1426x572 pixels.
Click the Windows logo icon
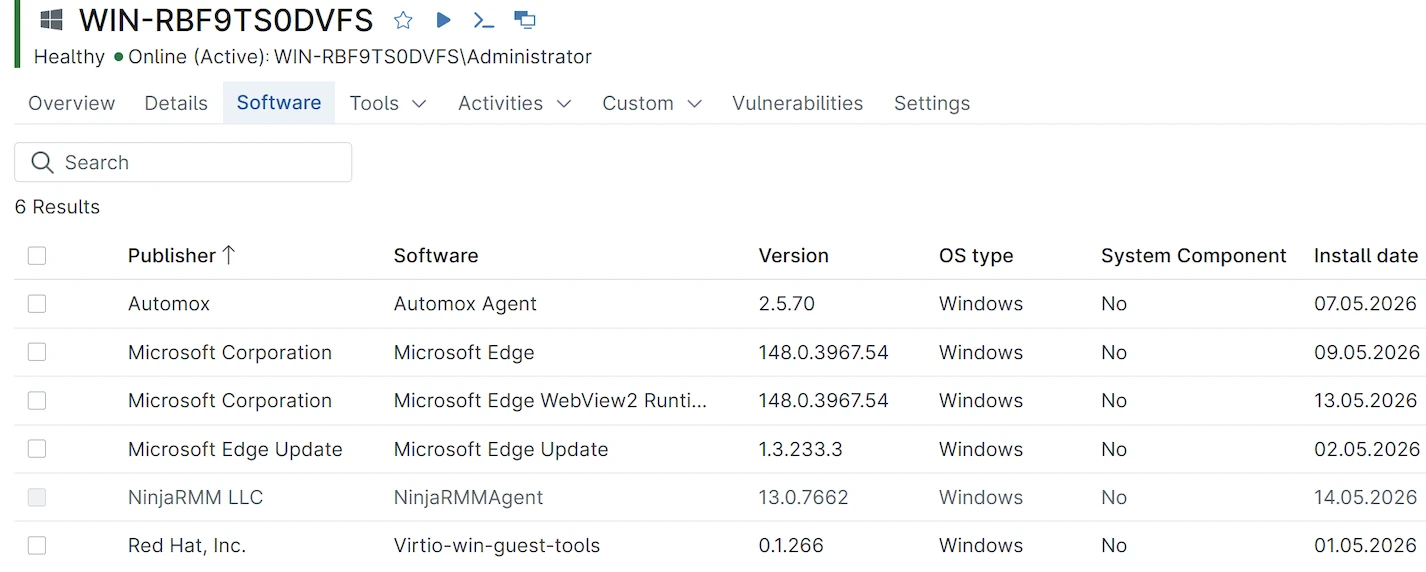[51, 20]
